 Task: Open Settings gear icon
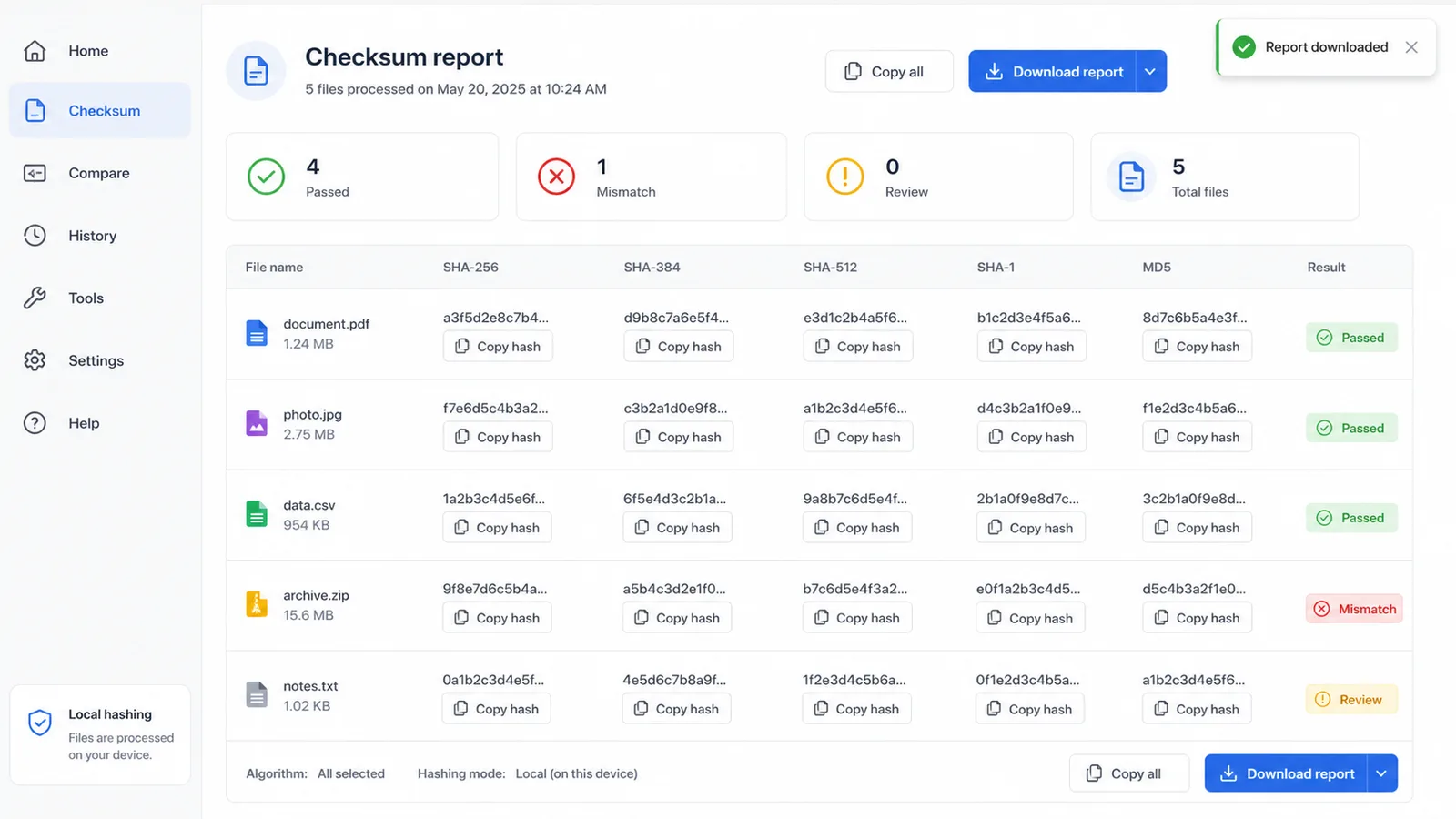point(35,360)
